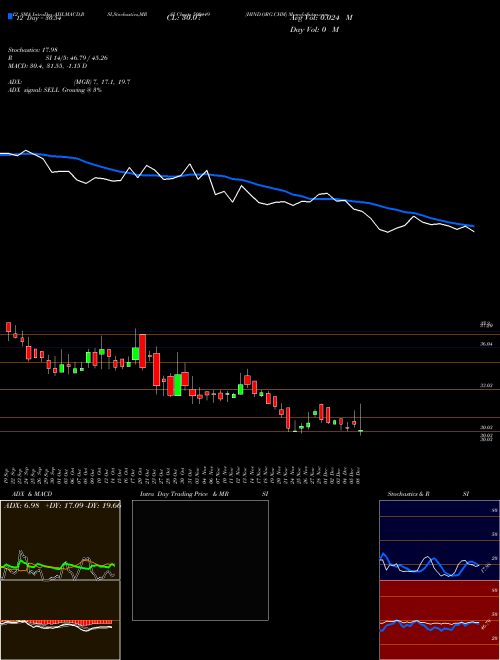
Task: Click the ADX signal: SELL text
Action: [55, 90]
